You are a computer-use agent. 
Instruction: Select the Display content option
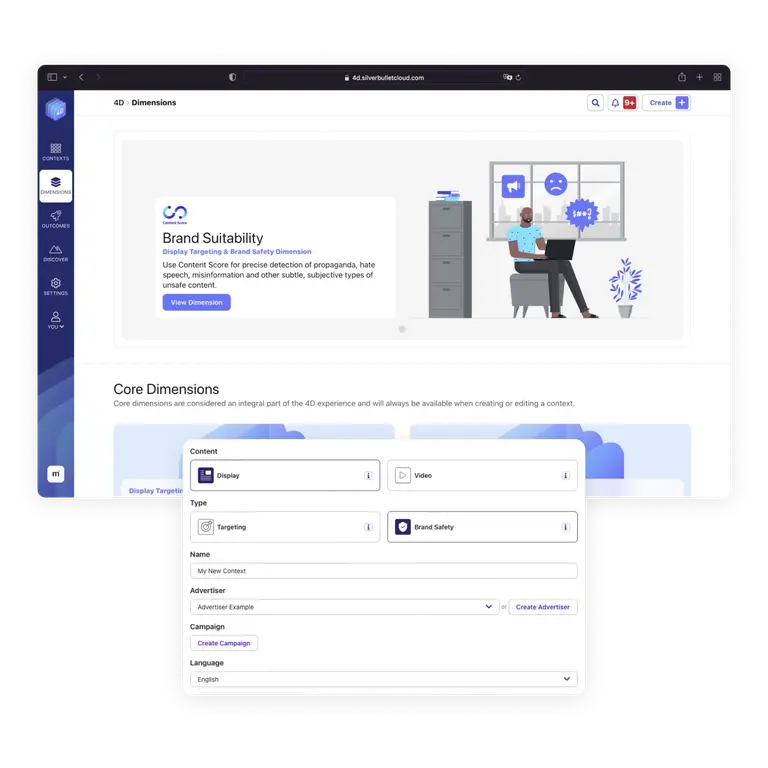[x=285, y=475]
